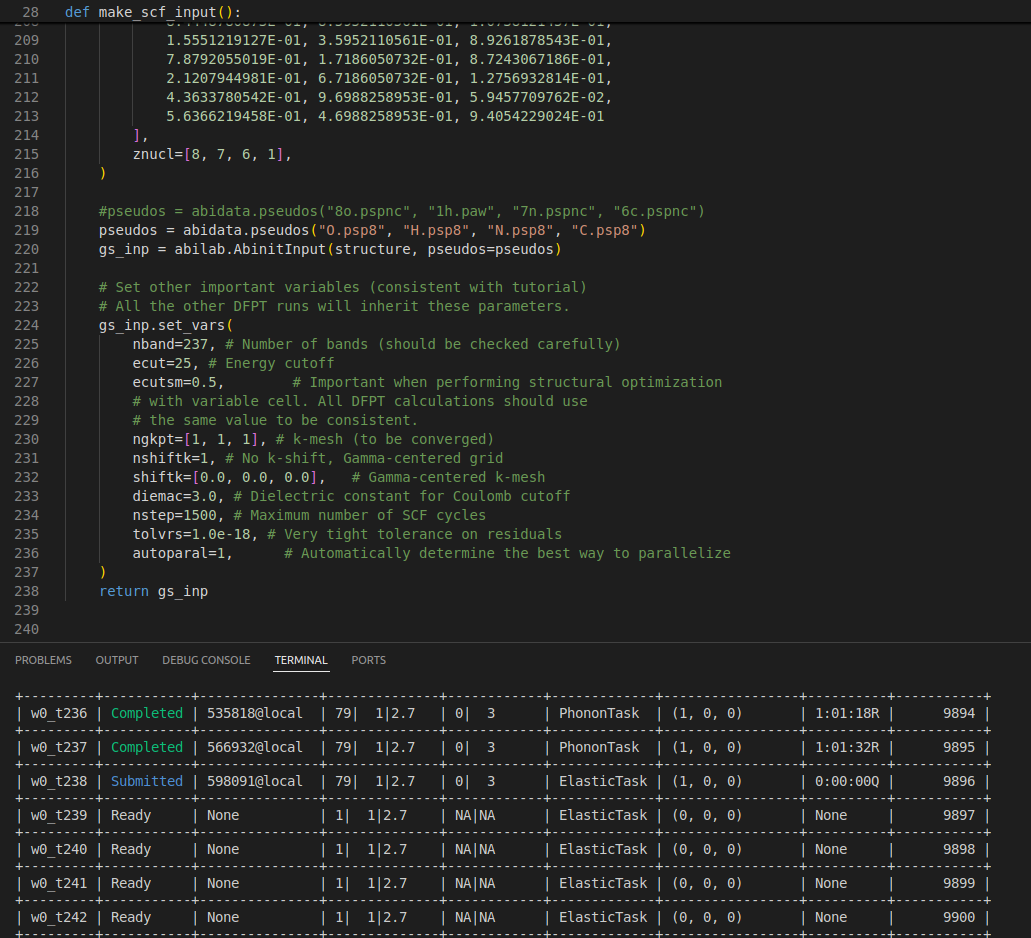Viewport: 1031px width, 938px height.
Task: Click line number 220 in the gutter
Action: tap(27, 249)
